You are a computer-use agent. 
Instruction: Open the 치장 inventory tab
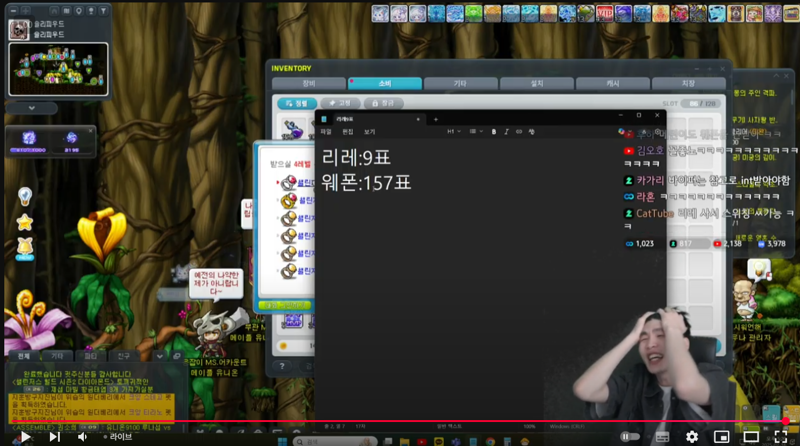point(688,83)
